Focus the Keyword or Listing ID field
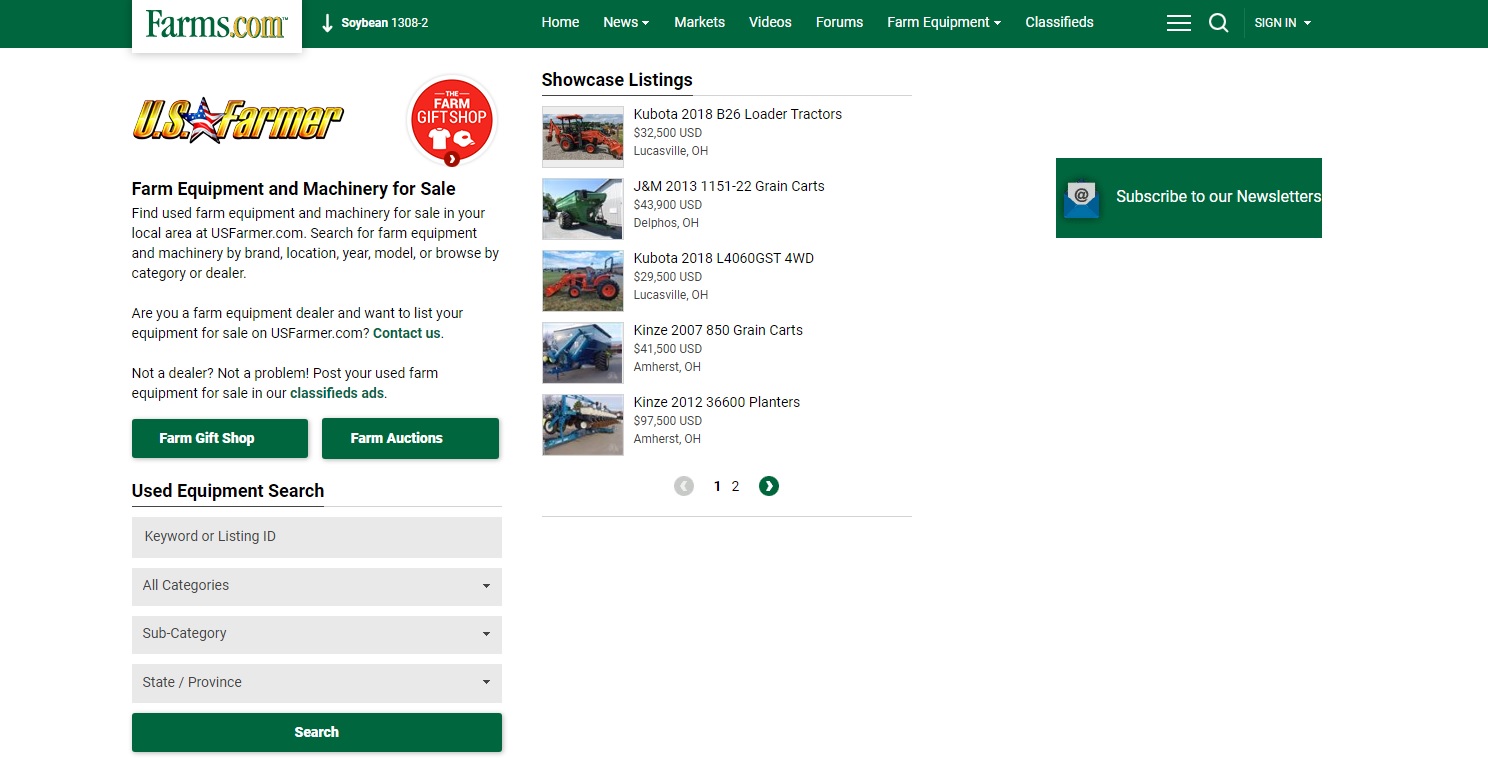This screenshot has height=758, width=1488. [317, 537]
